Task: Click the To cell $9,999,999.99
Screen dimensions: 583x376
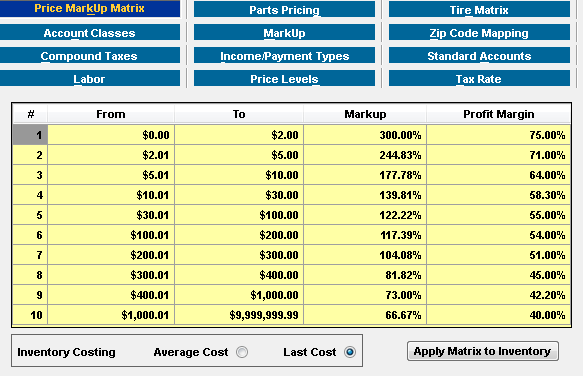Action: click(239, 315)
